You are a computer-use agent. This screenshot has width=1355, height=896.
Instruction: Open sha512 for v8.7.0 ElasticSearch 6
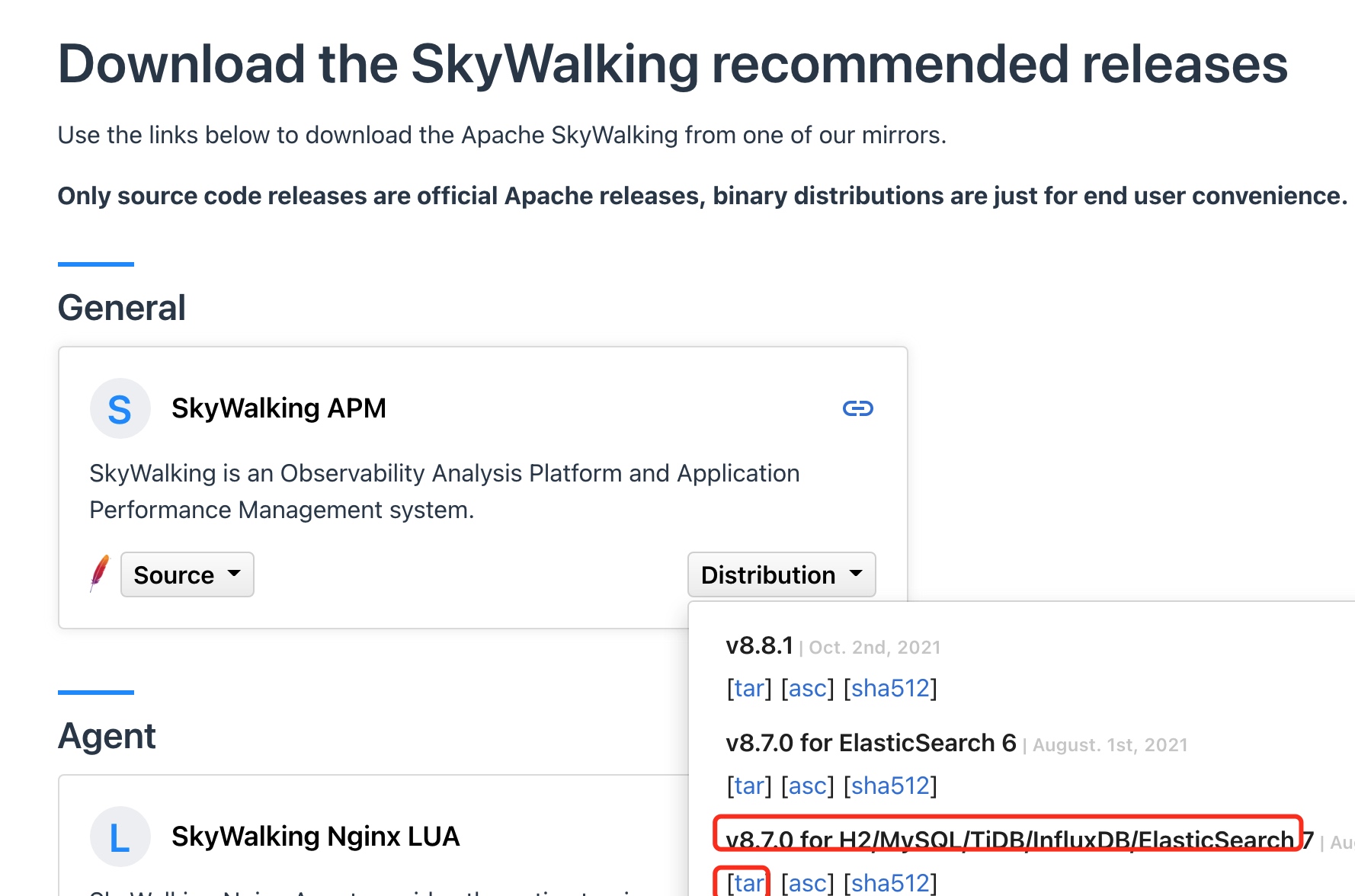click(x=890, y=786)
